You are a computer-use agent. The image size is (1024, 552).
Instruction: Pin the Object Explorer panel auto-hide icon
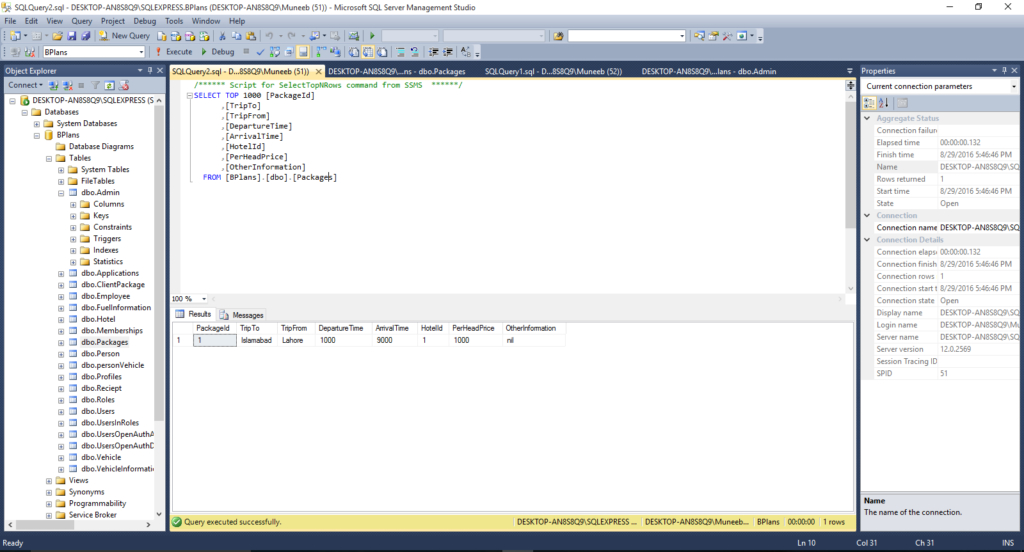(x=150, y=71)
